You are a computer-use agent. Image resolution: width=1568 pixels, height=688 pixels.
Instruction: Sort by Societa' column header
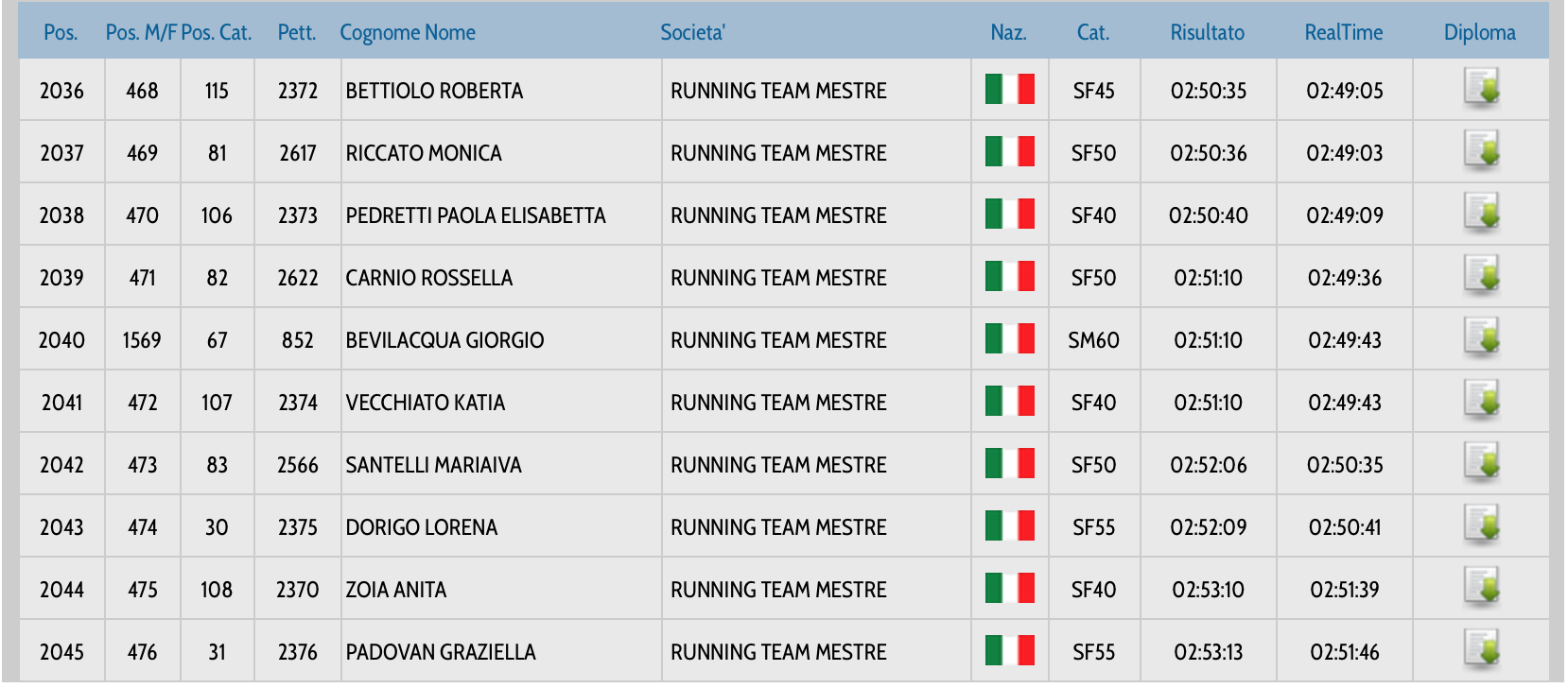click(x=692, y=32)
